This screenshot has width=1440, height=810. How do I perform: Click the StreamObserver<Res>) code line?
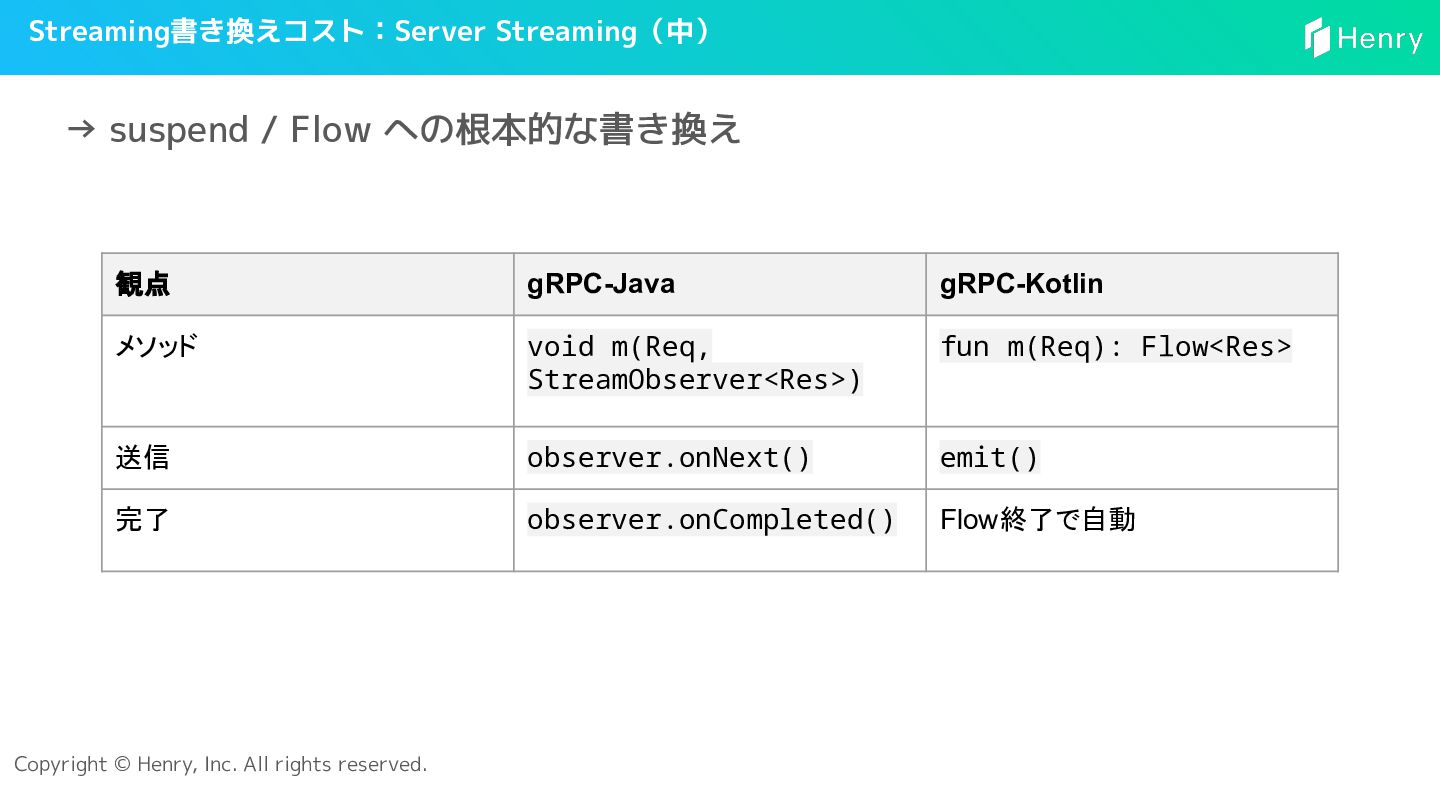coord(694,380)
